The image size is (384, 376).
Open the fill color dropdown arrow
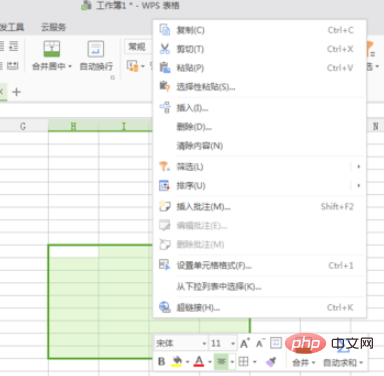187,362
